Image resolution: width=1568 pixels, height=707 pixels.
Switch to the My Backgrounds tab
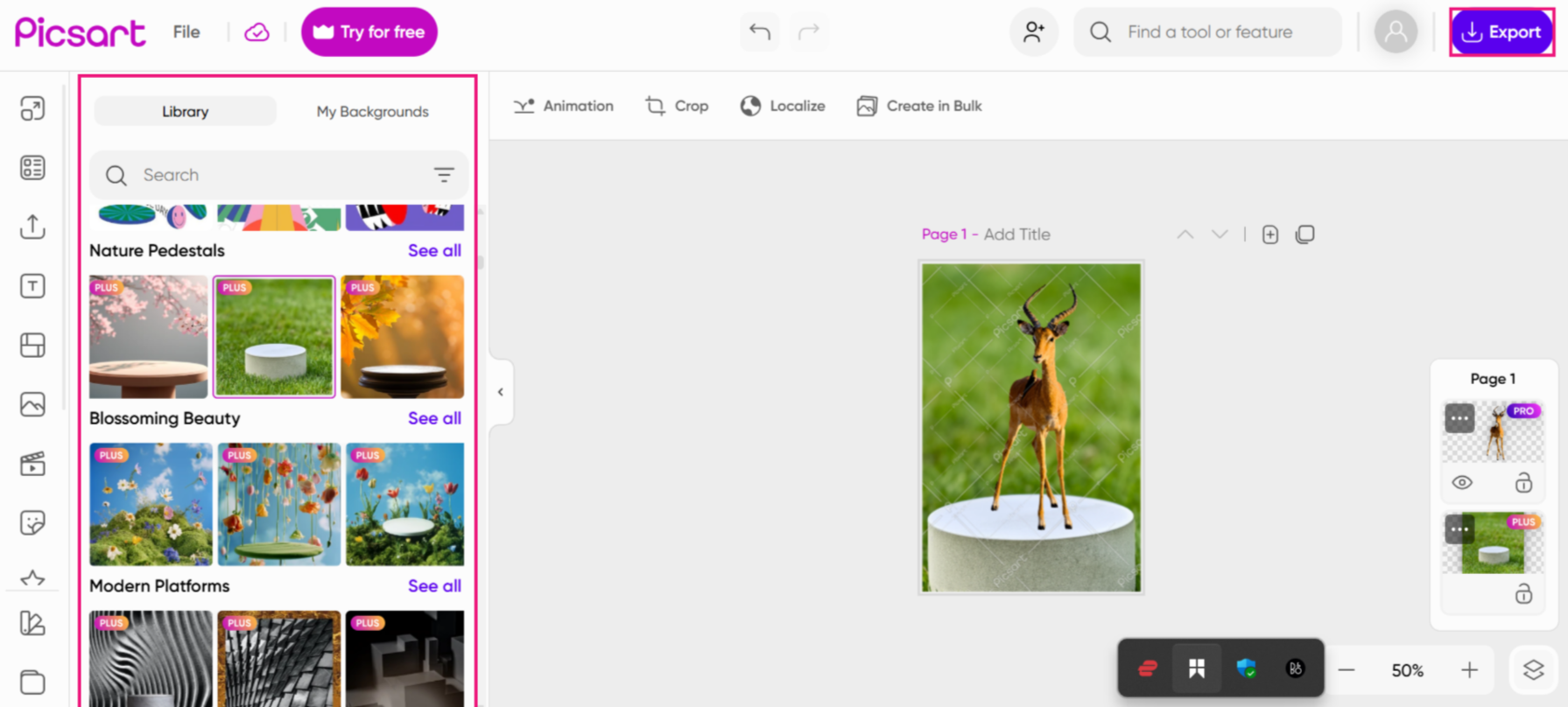[372, 111]
